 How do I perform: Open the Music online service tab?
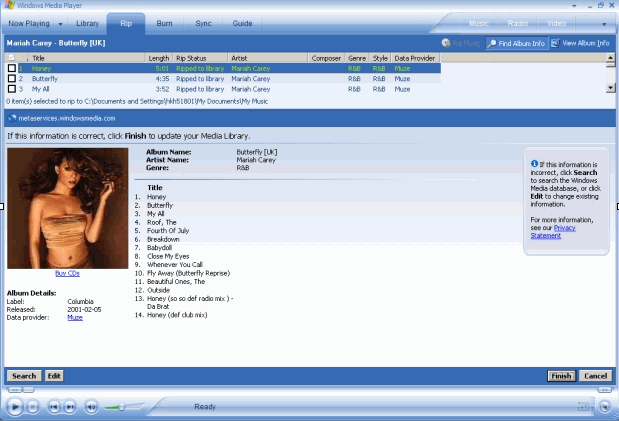pyautogui.click(x=478, y=24)
